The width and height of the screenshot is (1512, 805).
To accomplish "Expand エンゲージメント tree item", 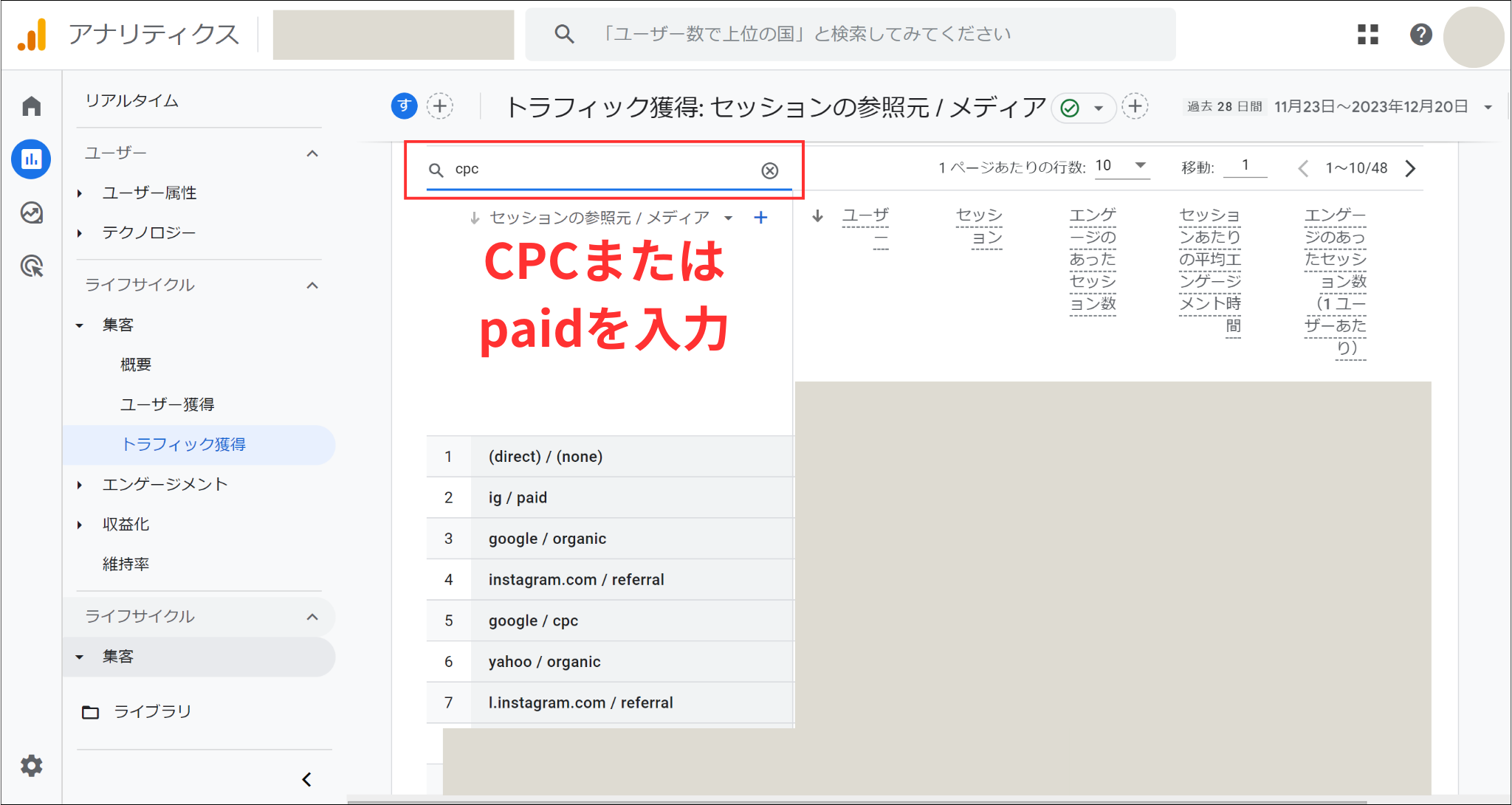I will point(80,485).
